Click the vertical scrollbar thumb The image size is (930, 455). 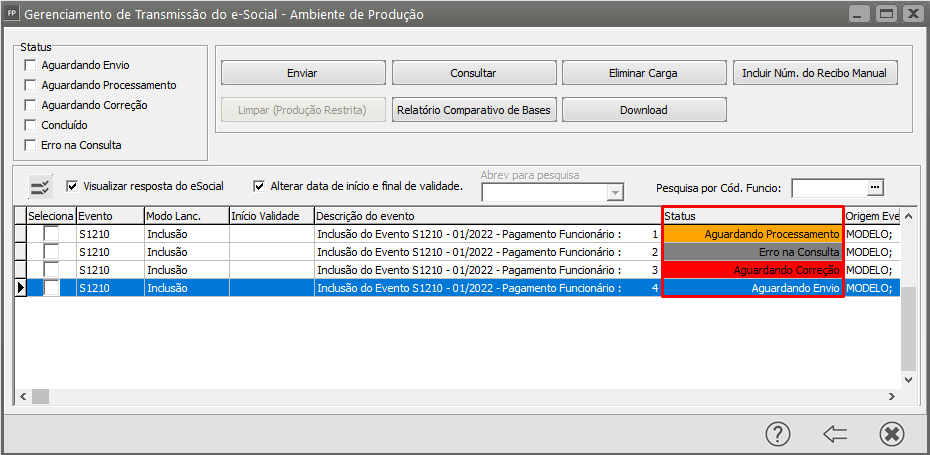909,327
